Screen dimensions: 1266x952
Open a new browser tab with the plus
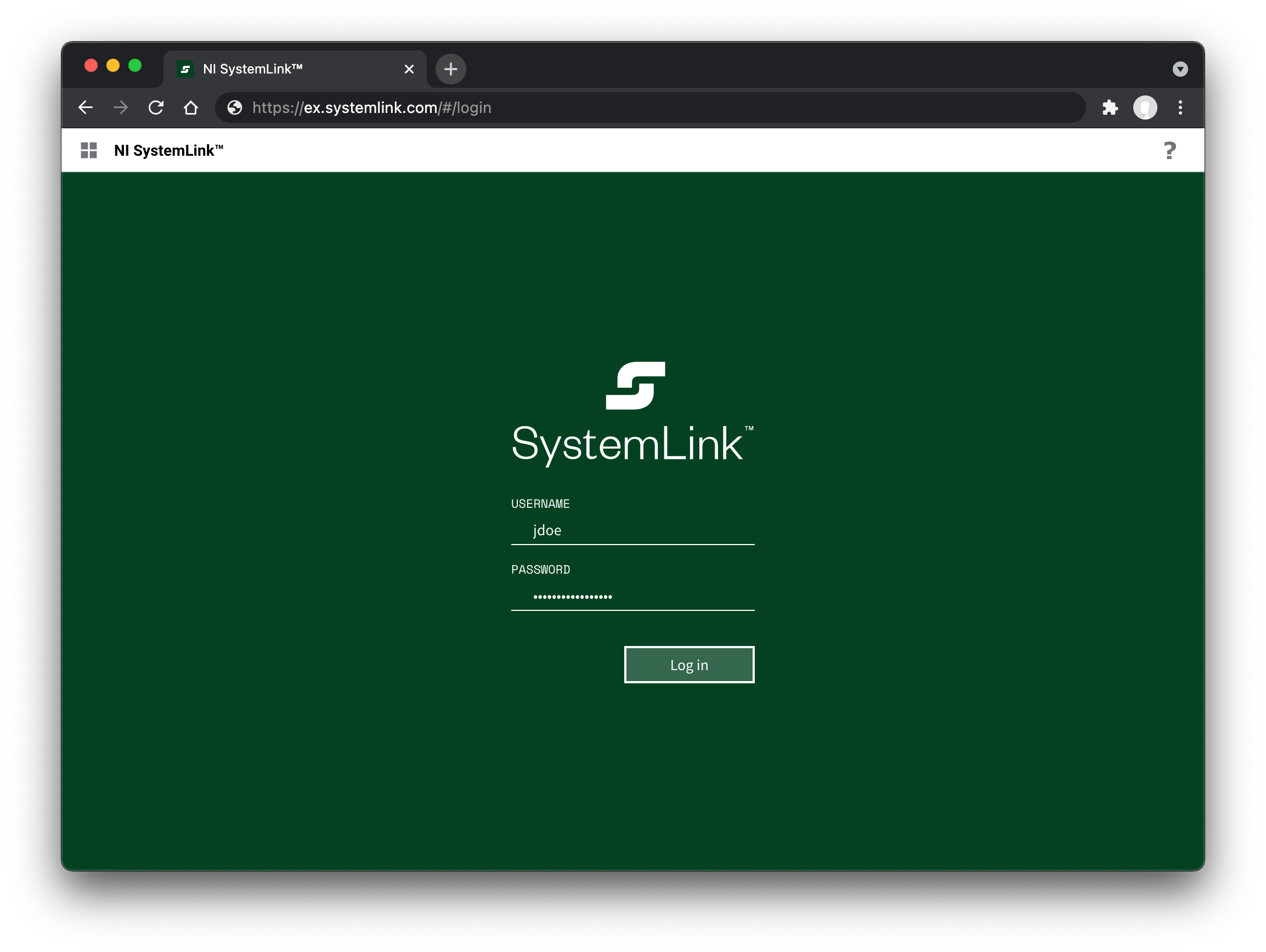tap(450, 69)
